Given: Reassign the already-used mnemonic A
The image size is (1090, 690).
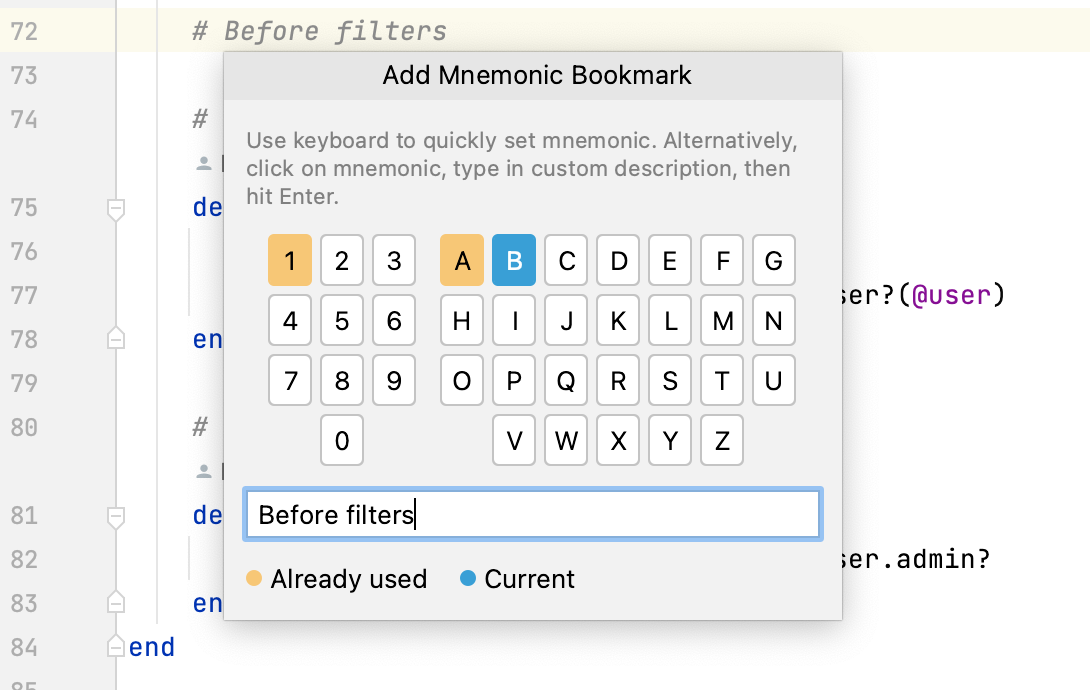Looking at the screenshot, I should (x=461, y=260).
